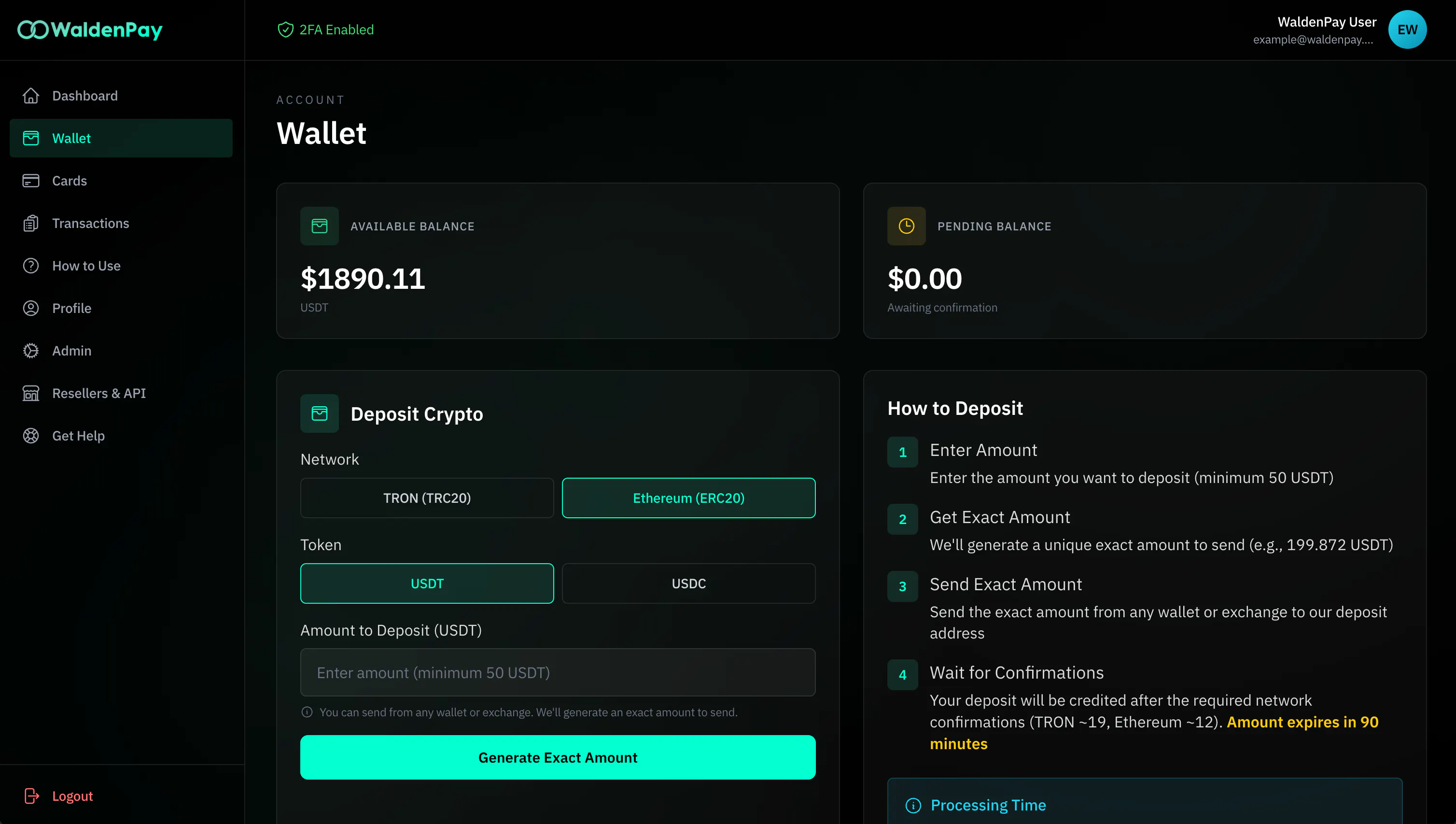Click the 2FA Enabled shield icon
1456x824 pixels.
click(286, 29)
